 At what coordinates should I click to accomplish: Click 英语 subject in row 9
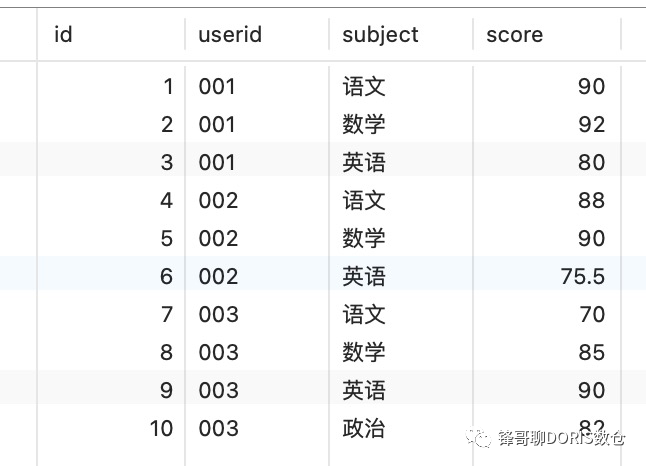(x=364, y=391)
